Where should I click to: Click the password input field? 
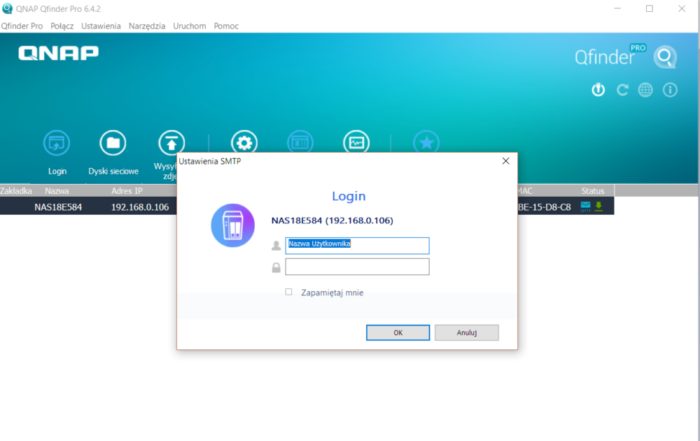357,267
